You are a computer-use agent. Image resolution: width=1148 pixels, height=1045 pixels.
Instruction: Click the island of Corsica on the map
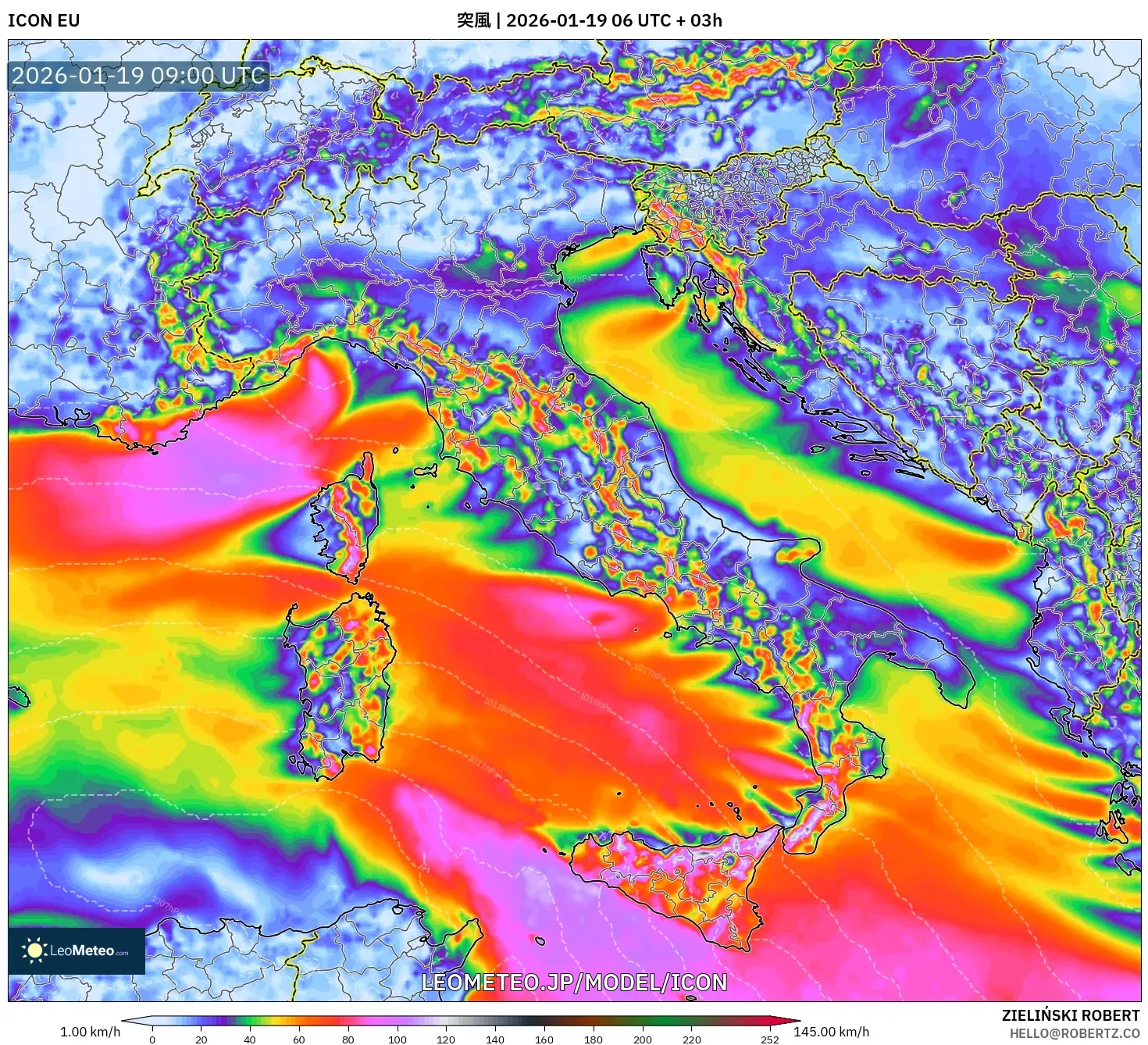[348, 519]
